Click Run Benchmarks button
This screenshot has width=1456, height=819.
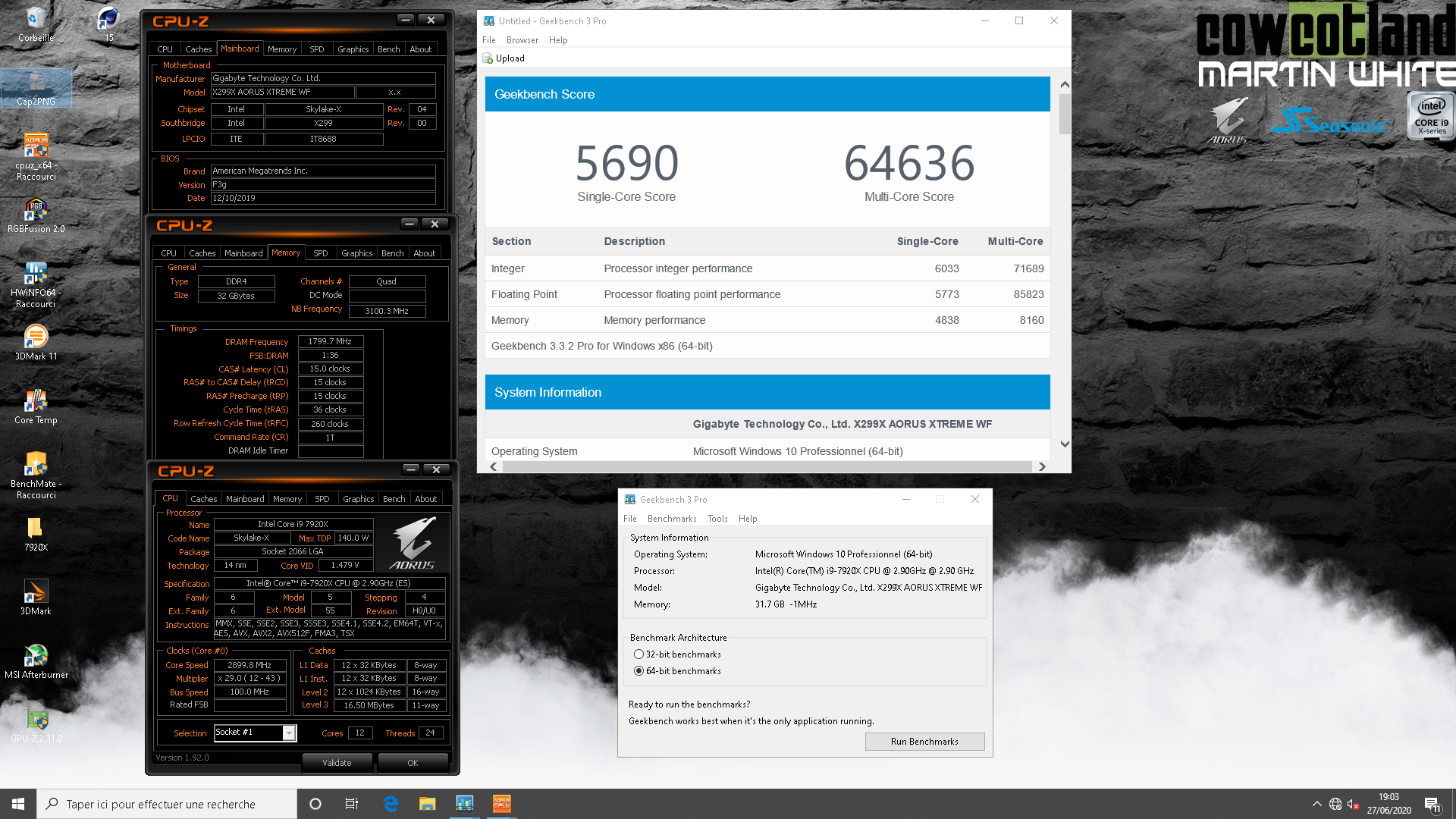click(x=924, y=742)
